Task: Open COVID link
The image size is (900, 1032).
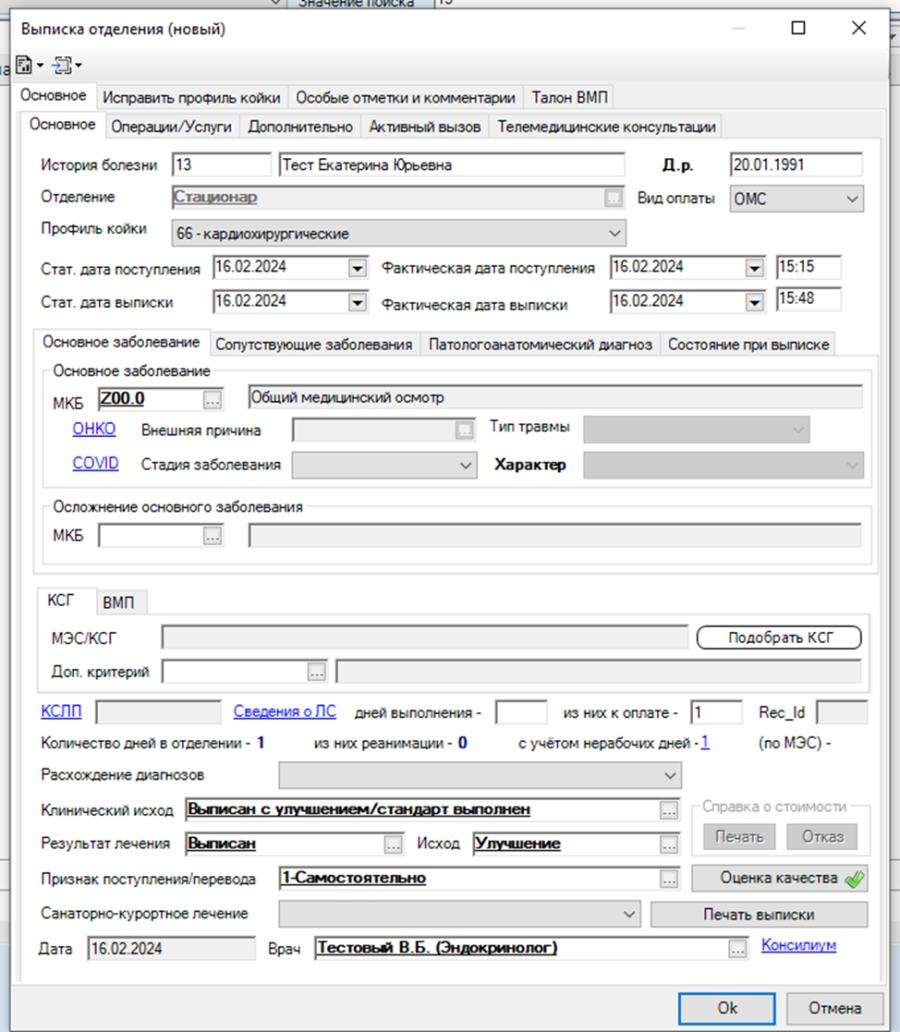Action: 95,463
